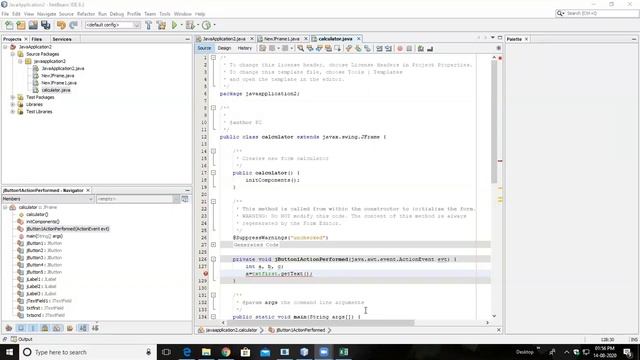The width and height of the screenshot is (640, 360).
Task: Open the Run Project dropdown arrow
Action: (x=181, y=25)
